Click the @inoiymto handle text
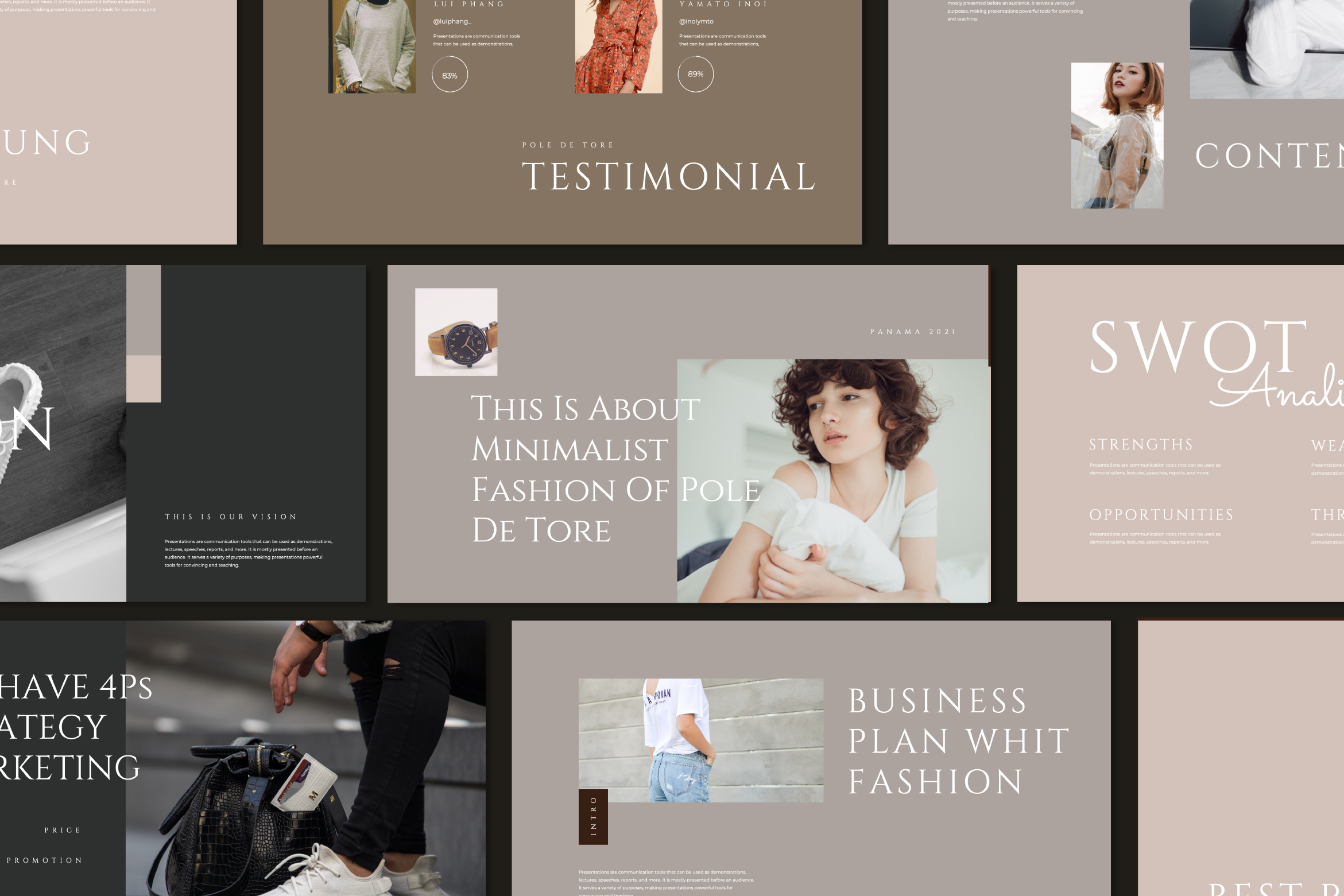Screen dimensions: 1344x896 696,21
